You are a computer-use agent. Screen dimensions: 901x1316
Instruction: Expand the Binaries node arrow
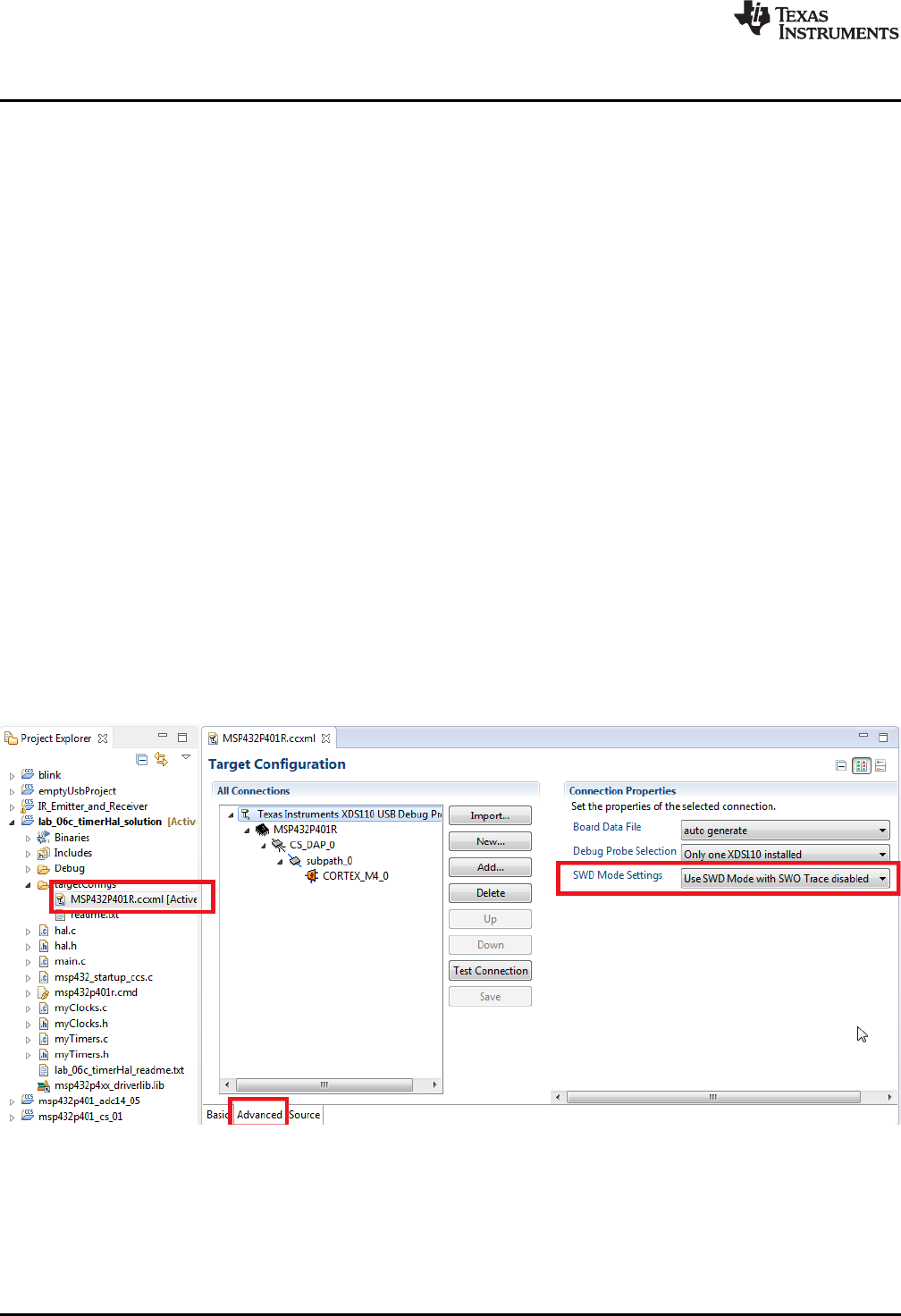click(x=29, y=839)
